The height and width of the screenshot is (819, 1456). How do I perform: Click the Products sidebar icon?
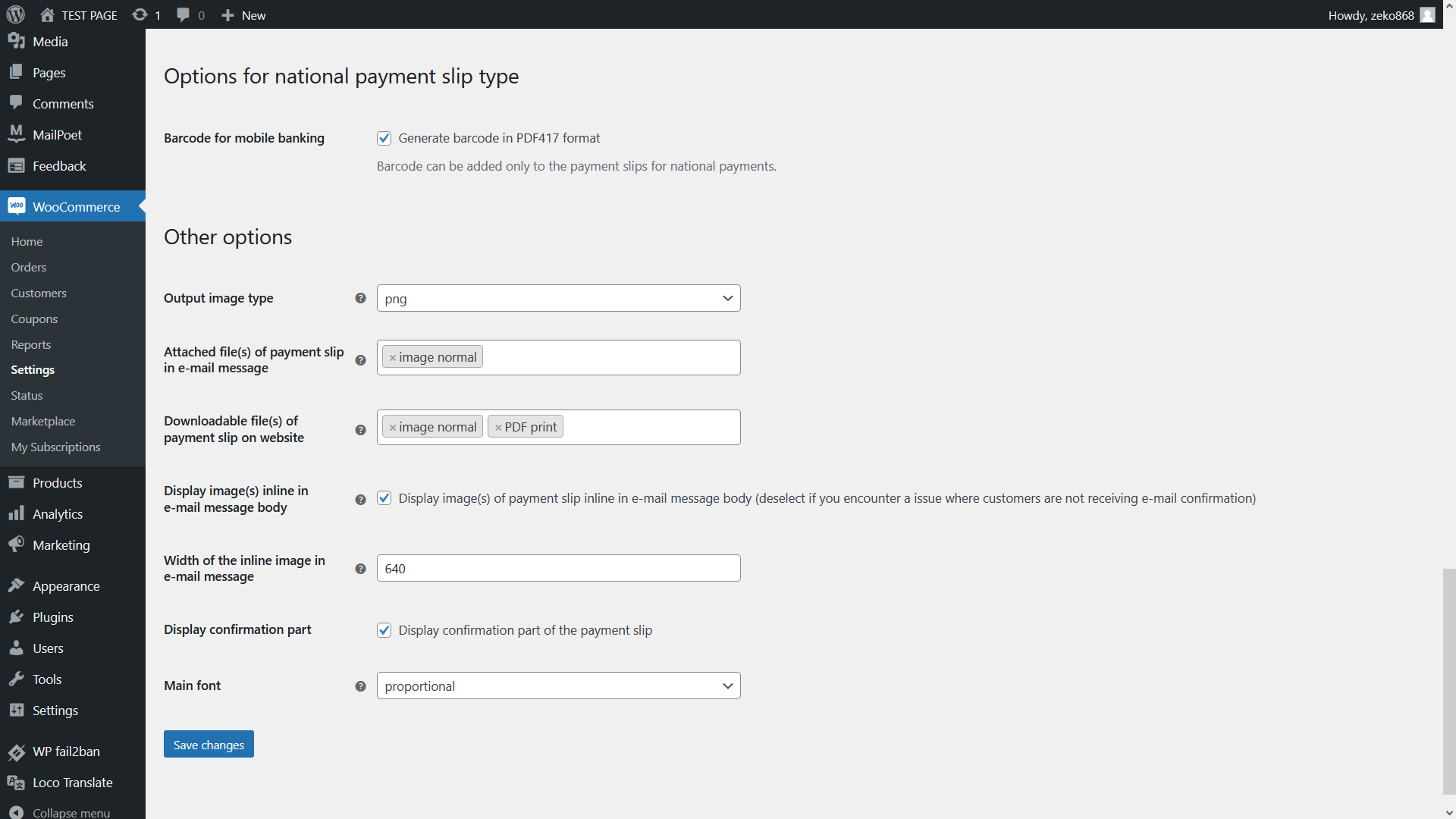click(16, 482)
